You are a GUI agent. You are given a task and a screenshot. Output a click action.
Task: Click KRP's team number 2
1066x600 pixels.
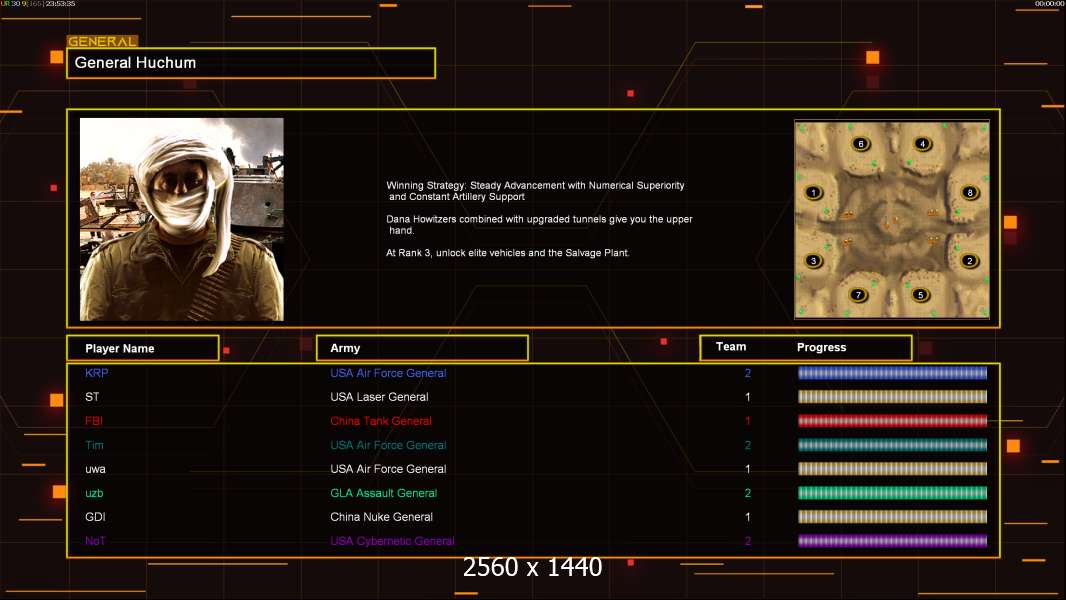pos(748,373)
